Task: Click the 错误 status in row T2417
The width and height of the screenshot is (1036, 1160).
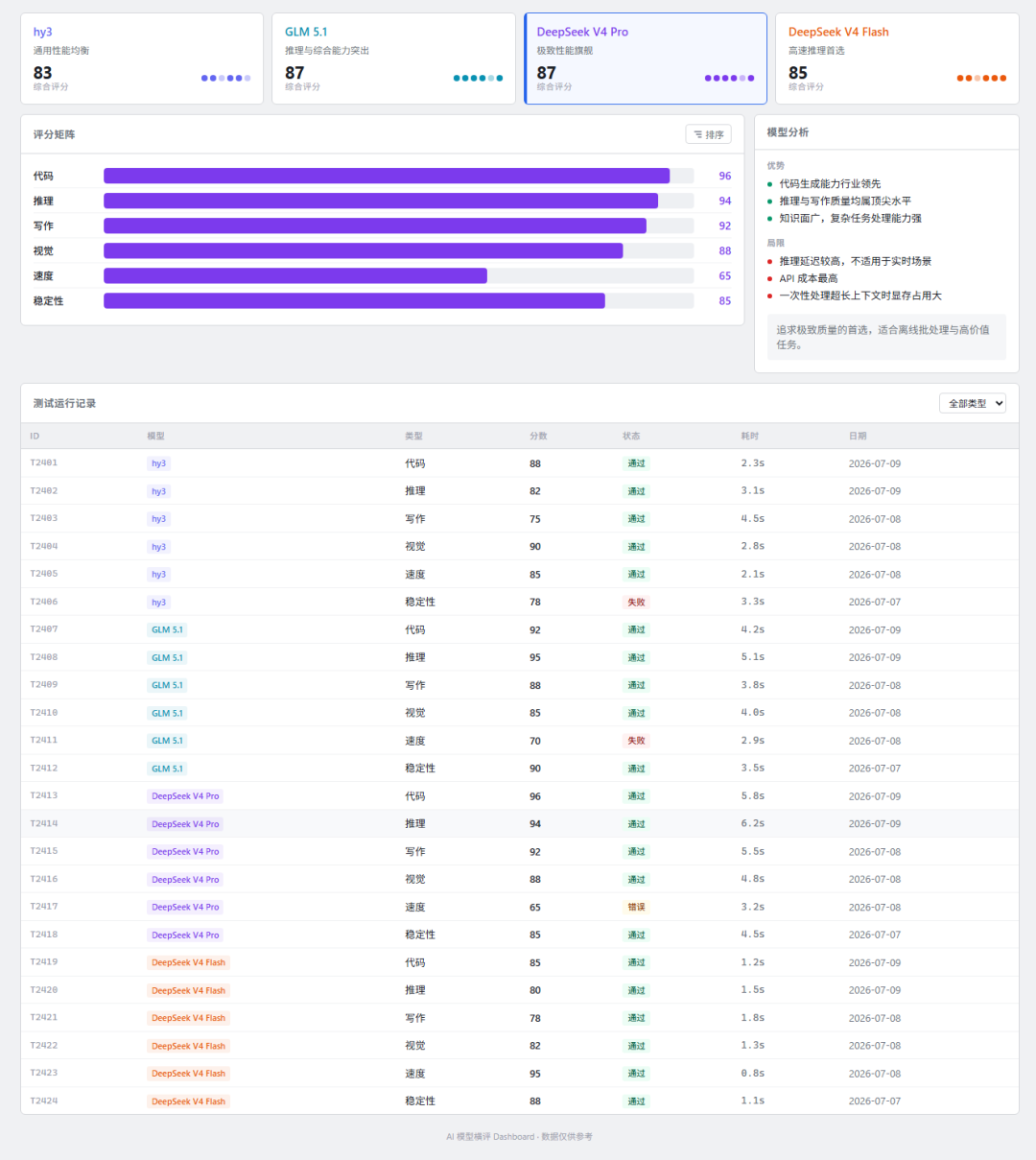Action: coord(636,907)
